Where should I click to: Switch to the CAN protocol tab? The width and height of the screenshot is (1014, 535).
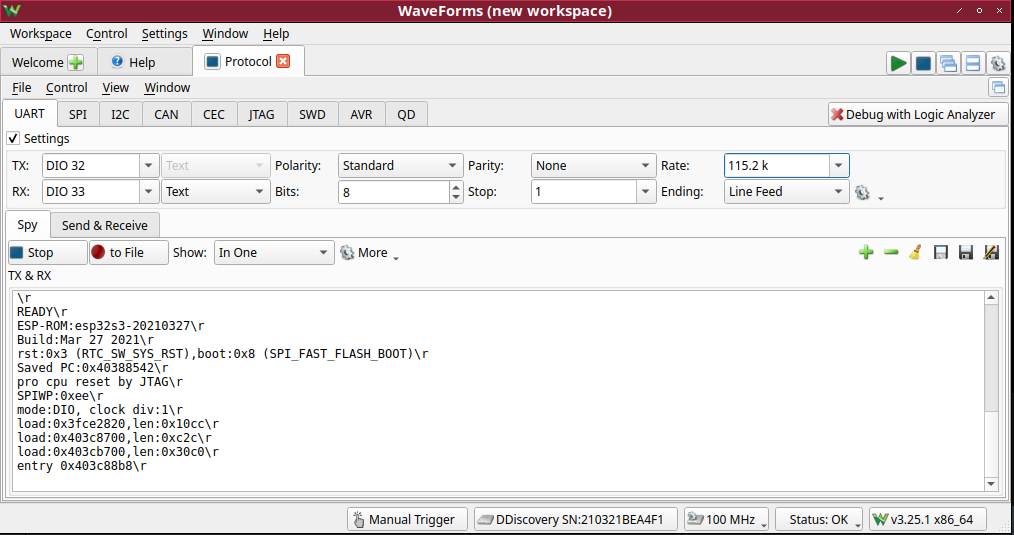click(x=166, y=115)
